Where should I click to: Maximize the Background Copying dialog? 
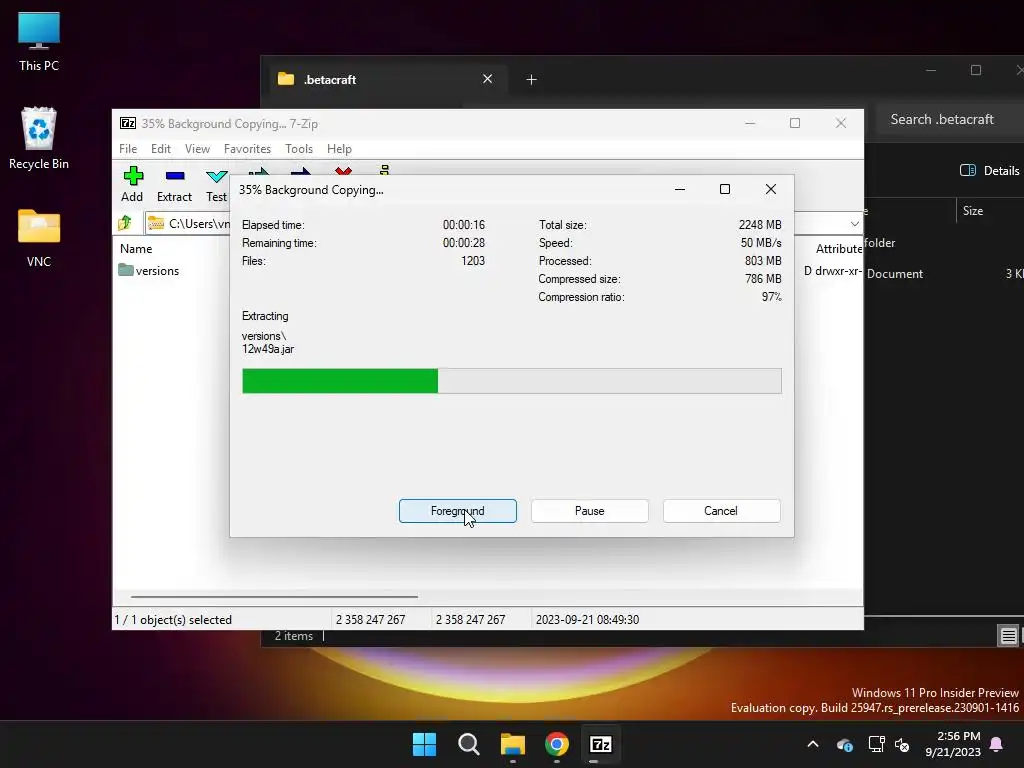tap(725, 189)
